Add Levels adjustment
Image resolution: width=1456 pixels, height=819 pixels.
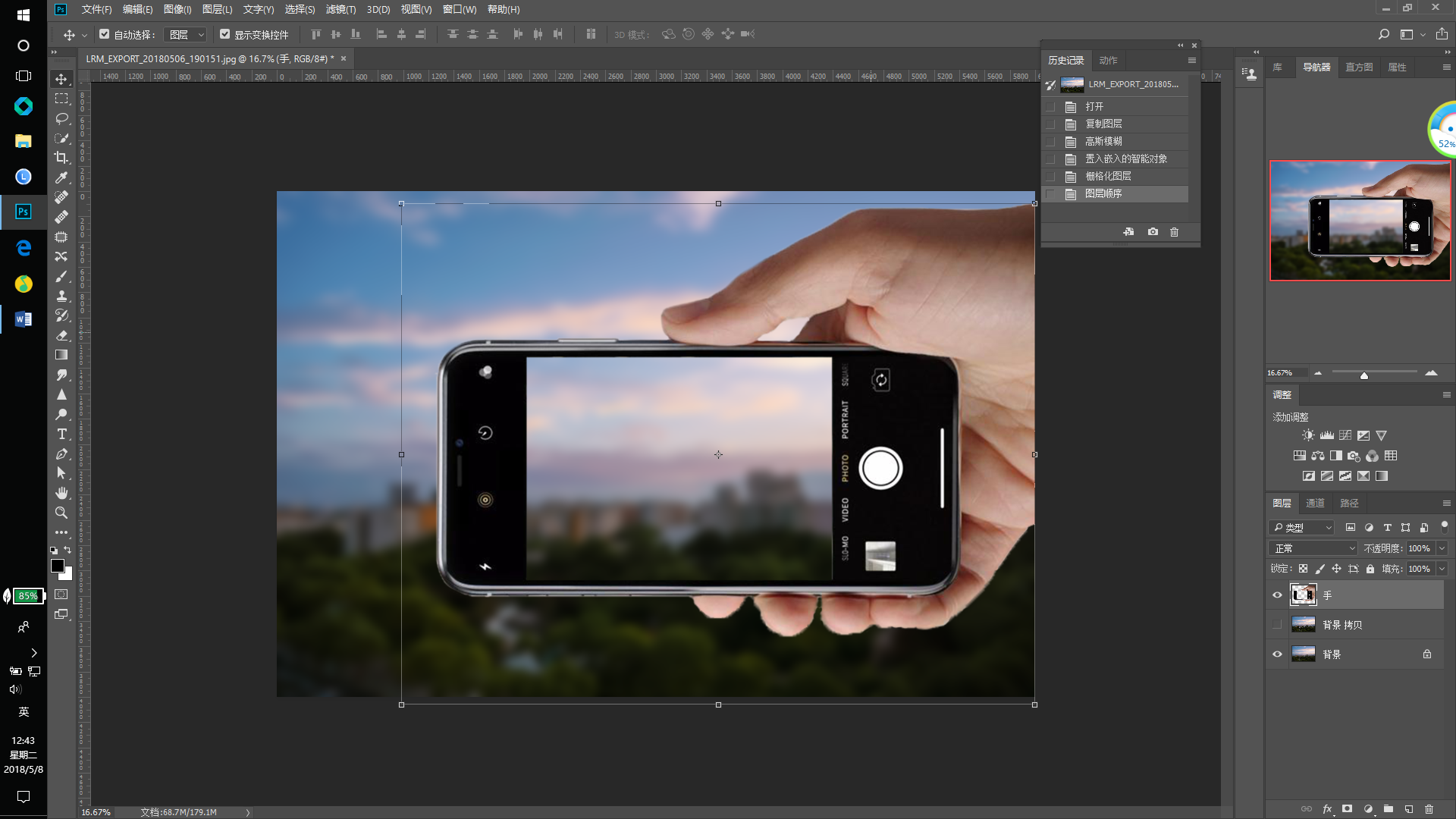(1326, 435)
